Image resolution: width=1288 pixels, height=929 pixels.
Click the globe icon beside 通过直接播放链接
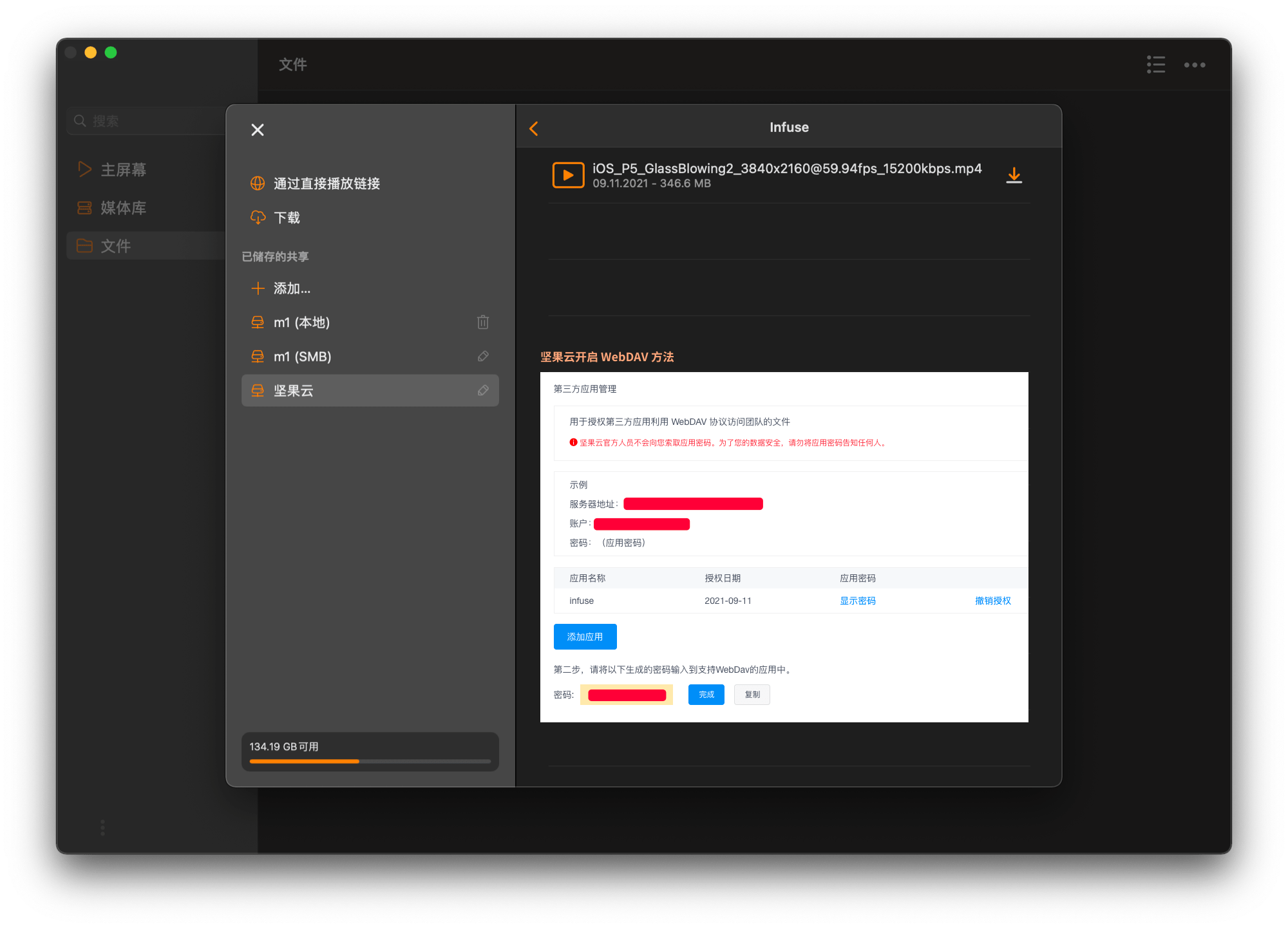pyautogui.click(x=258, y=183)
